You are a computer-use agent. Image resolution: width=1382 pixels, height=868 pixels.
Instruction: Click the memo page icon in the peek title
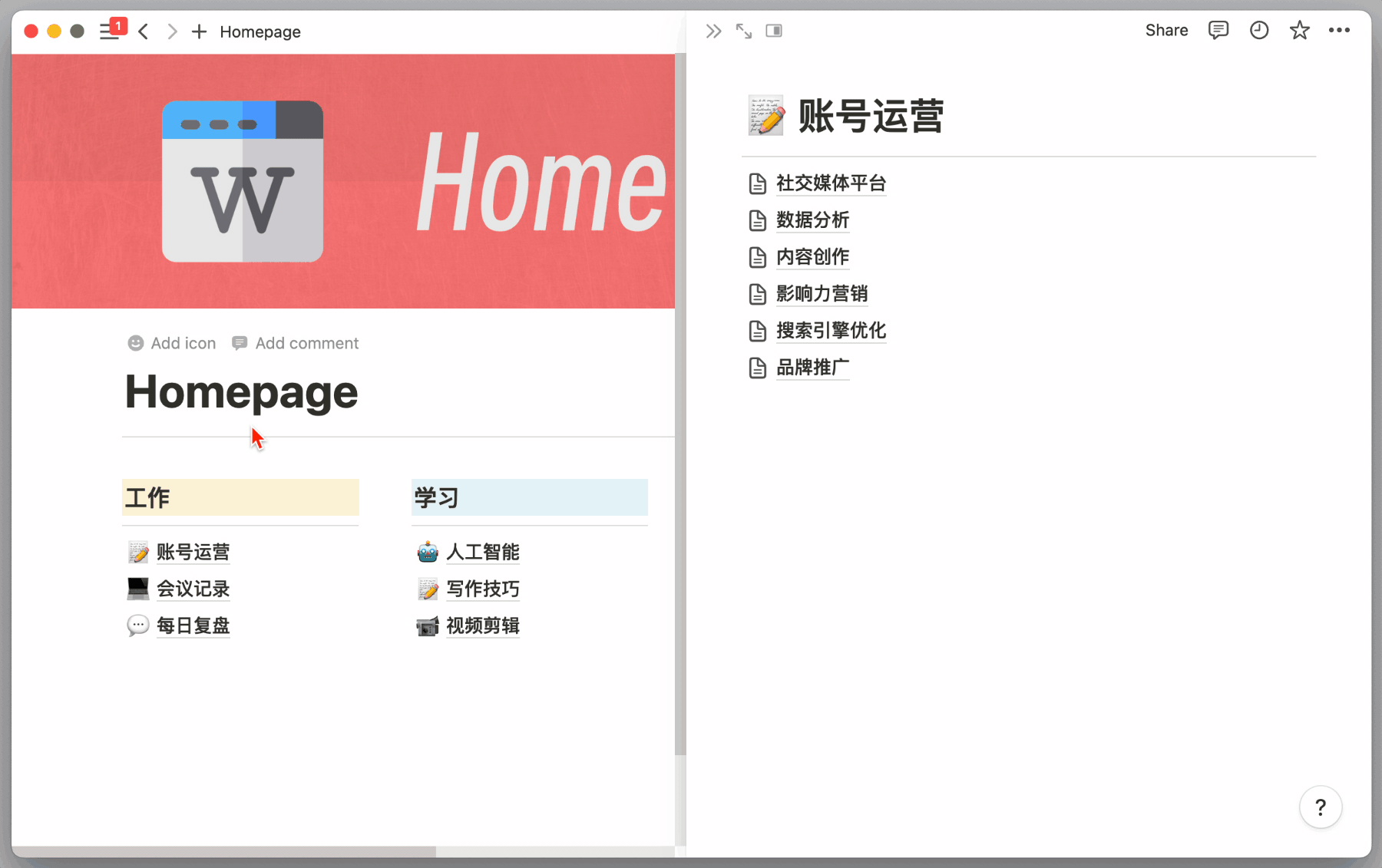pyautogui.click(x=766, y=115)
